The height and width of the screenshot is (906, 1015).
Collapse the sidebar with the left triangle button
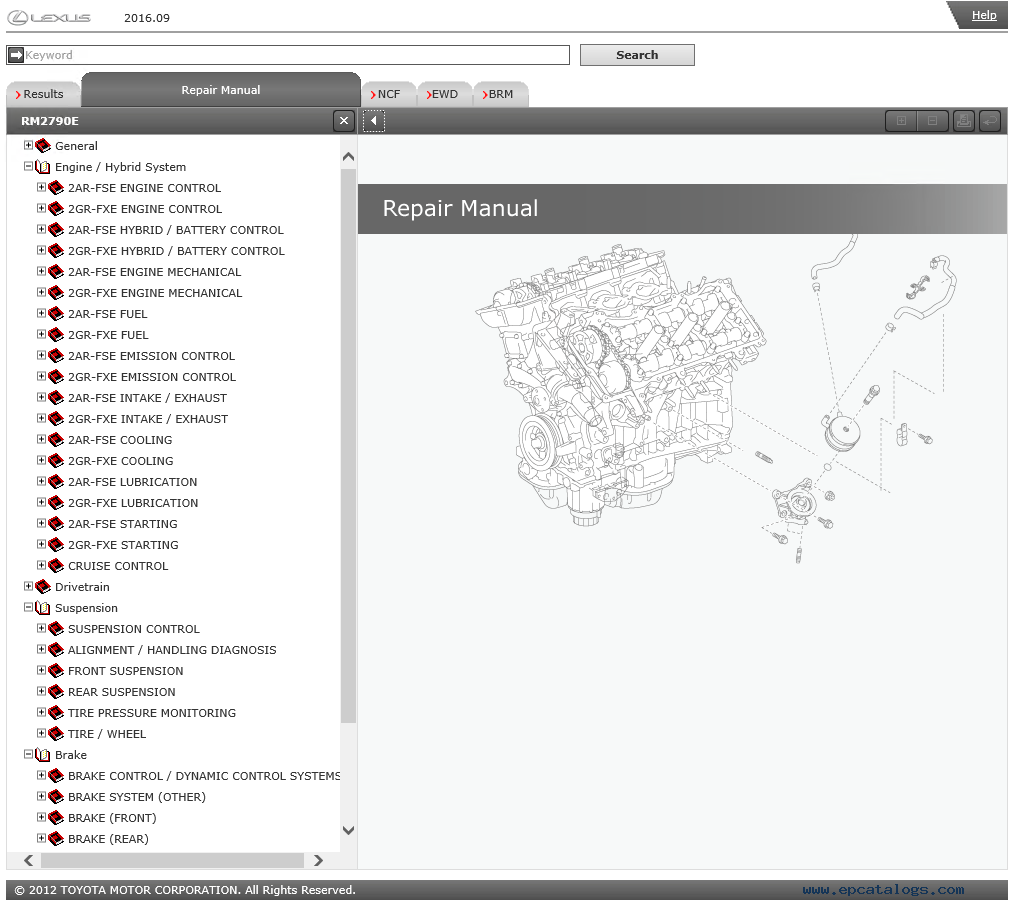(x=374, y=121)
